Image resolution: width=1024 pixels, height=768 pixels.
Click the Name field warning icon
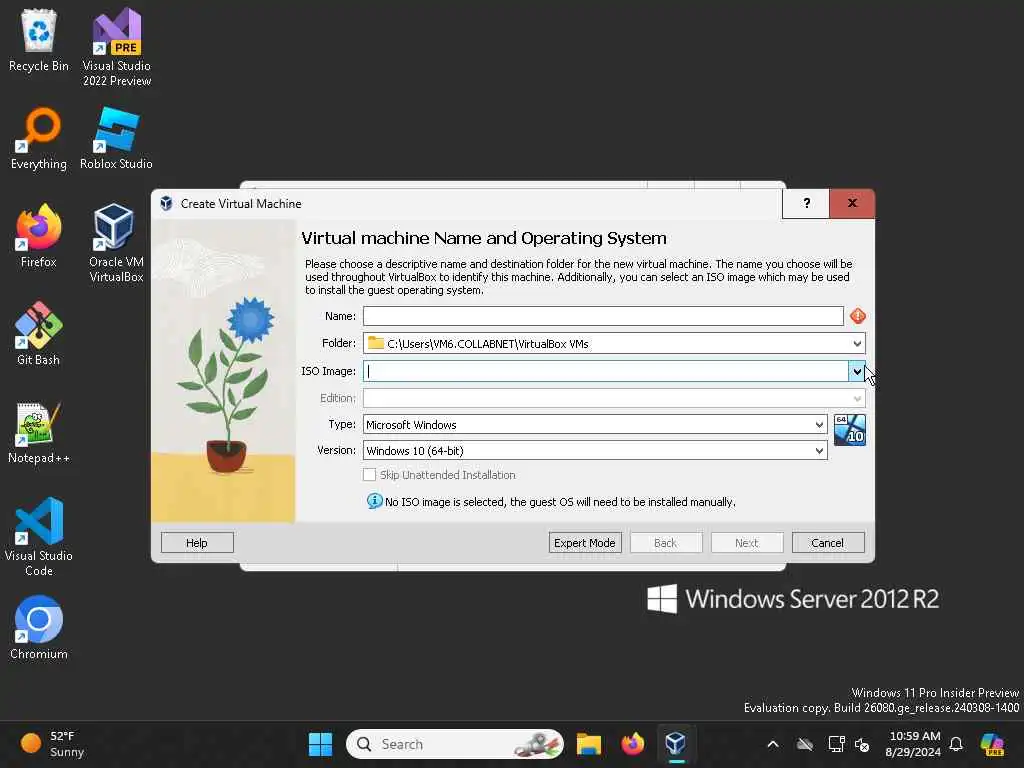point(857,316)
